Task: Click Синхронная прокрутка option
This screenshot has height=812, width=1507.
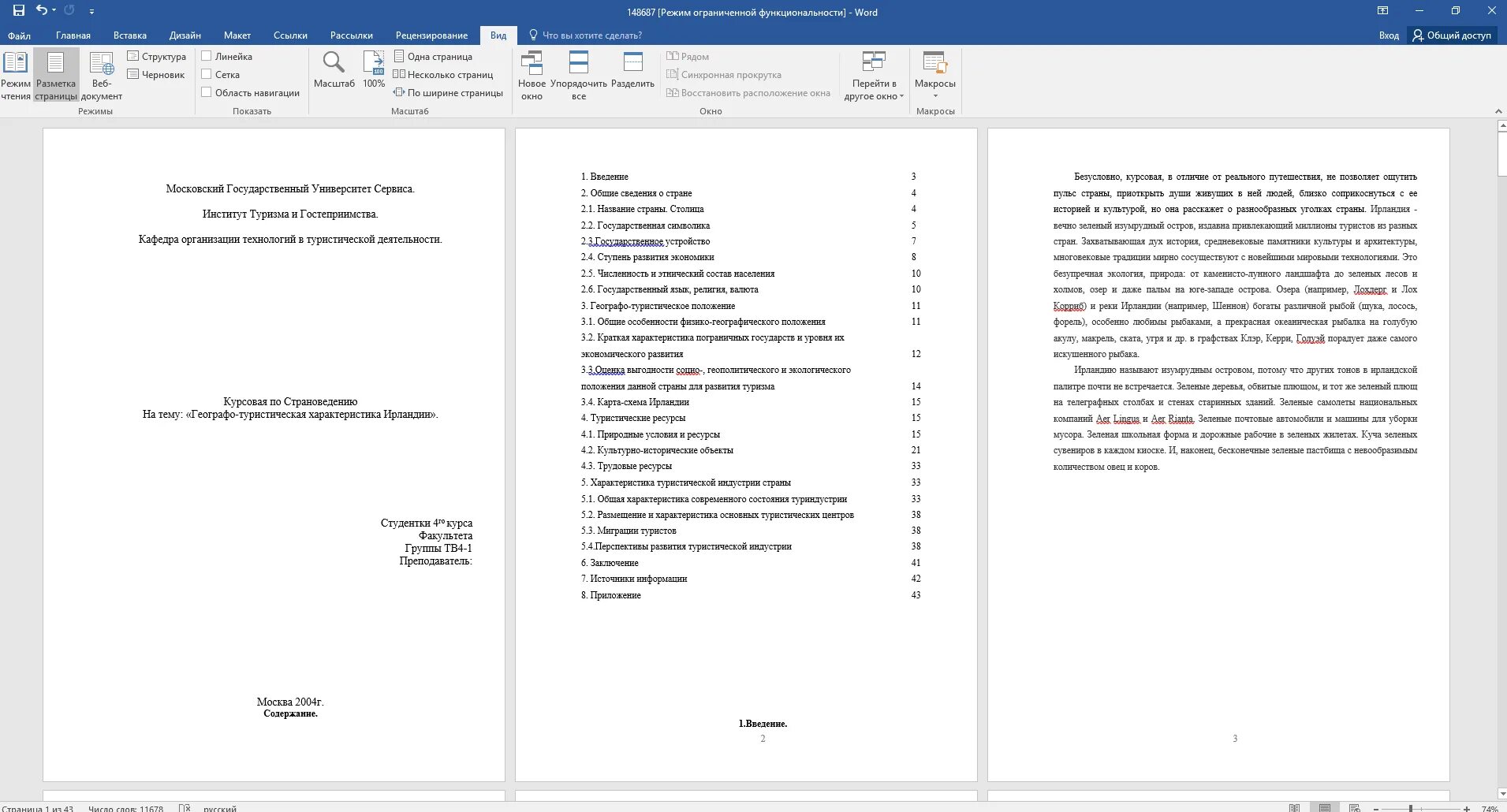Action: pyautogui.click(x=724, y=75)
